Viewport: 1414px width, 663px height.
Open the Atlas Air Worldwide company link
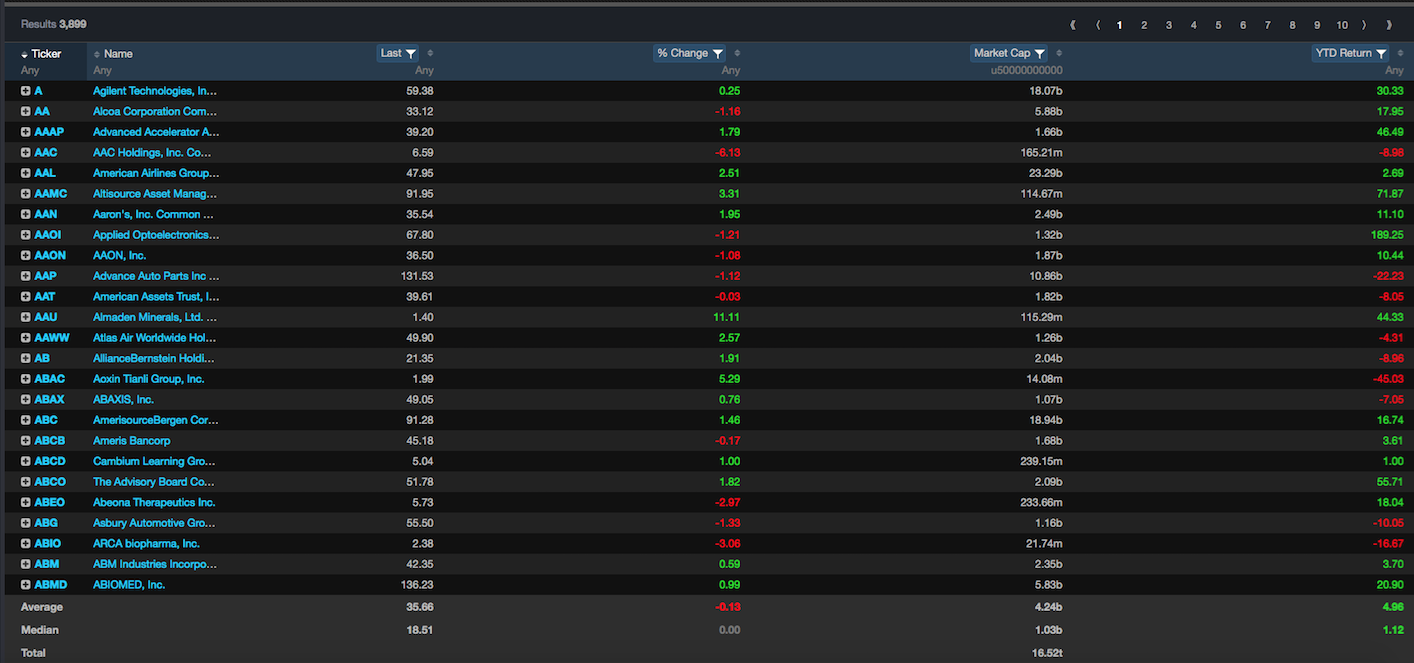click(155, 338)
